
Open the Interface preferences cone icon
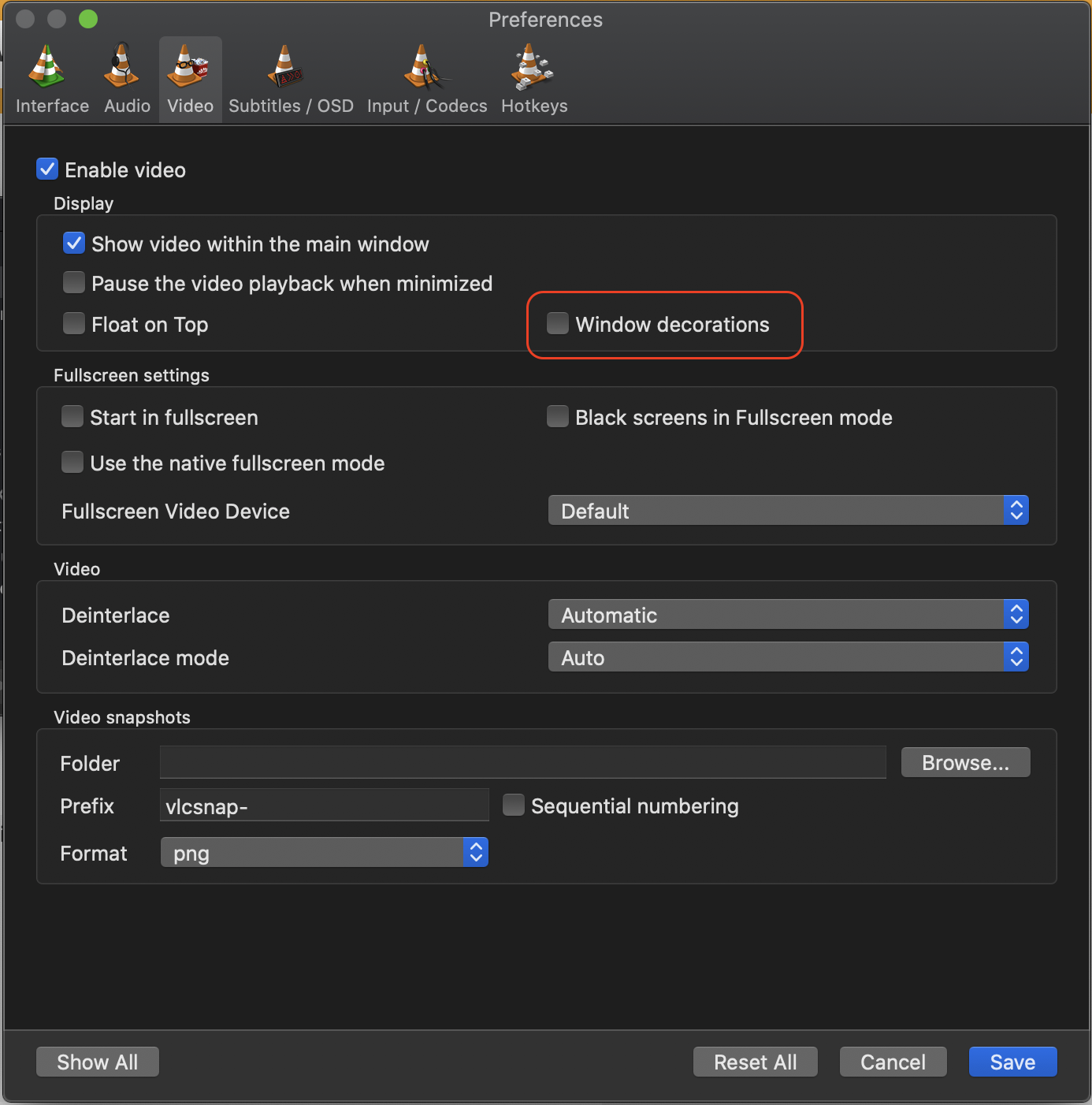coord(47,66)
